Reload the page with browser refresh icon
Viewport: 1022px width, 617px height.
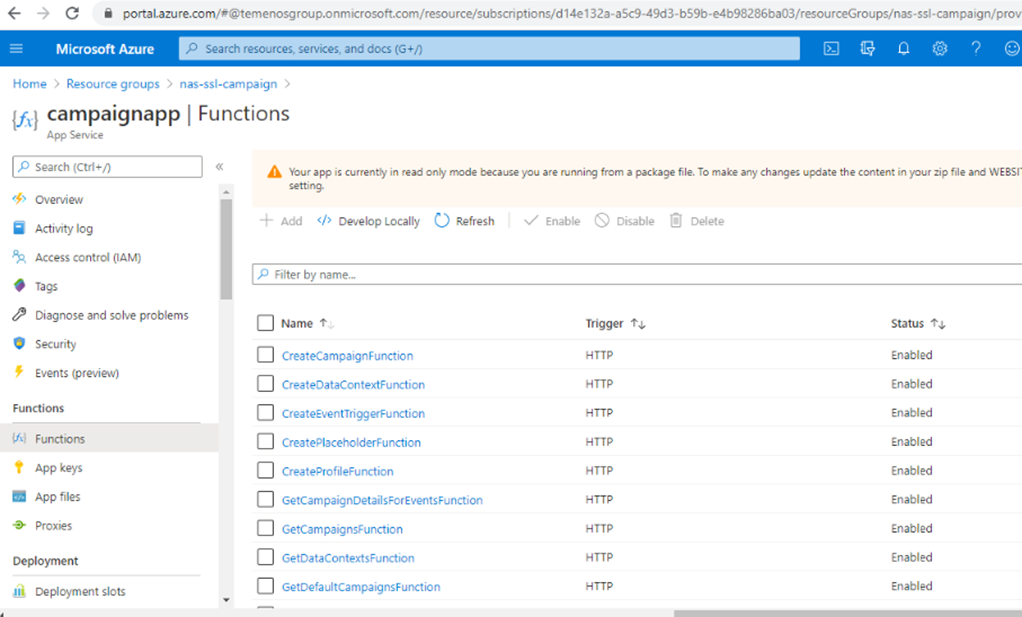click(72, 14)
